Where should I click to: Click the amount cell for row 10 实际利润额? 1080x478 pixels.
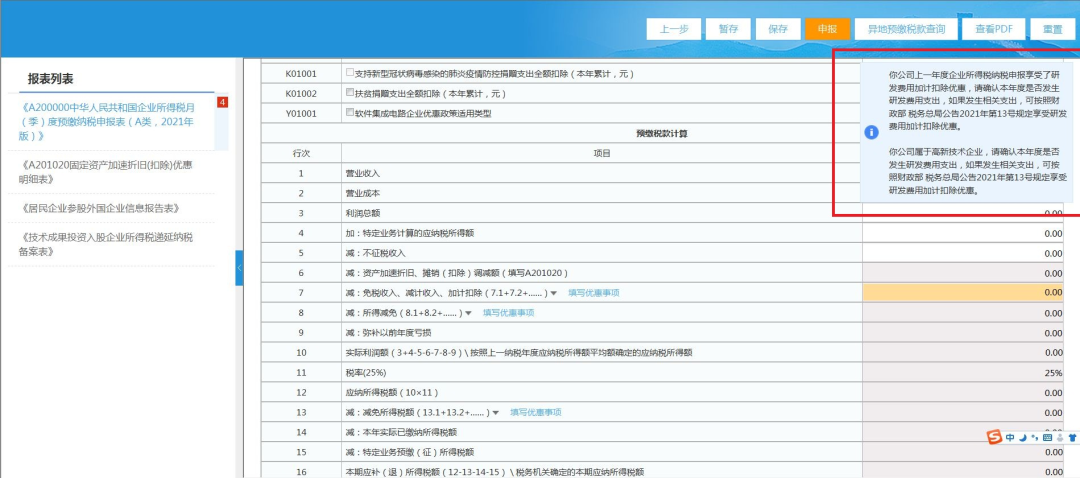963,353
